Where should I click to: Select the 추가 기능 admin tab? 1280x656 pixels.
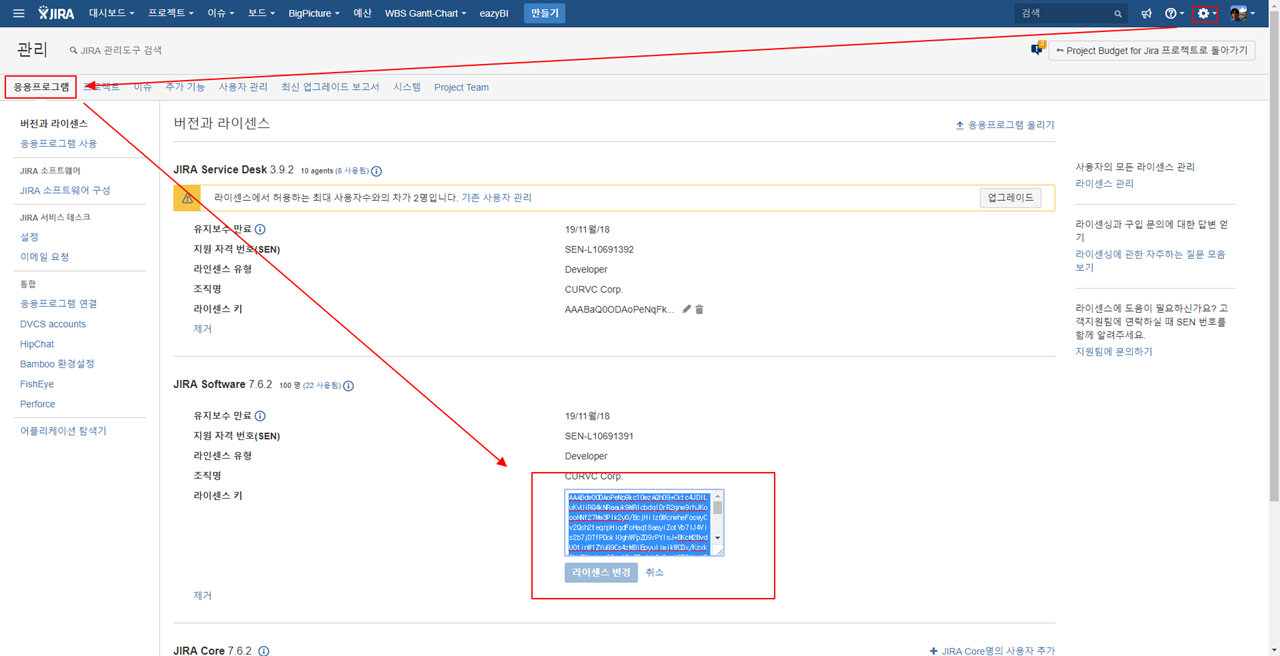[x=185, y=87]
